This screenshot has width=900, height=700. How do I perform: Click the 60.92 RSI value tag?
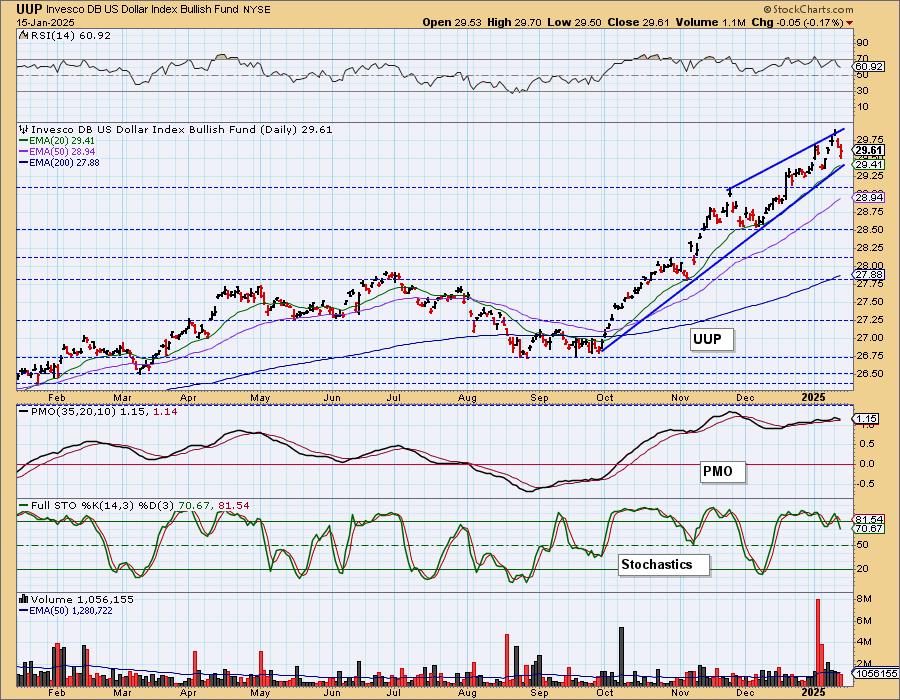(x=868, y=67)
